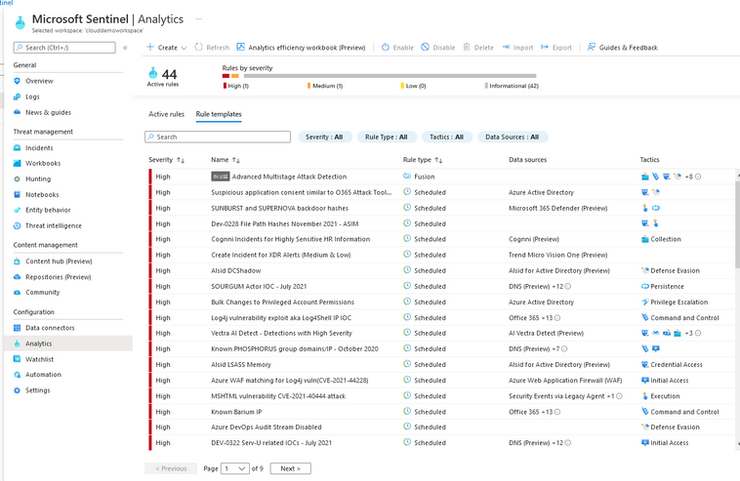Open the ellipsis menu beside Analytics title
The height and width of the screenshot is (481, 740).
click(199, 19)
